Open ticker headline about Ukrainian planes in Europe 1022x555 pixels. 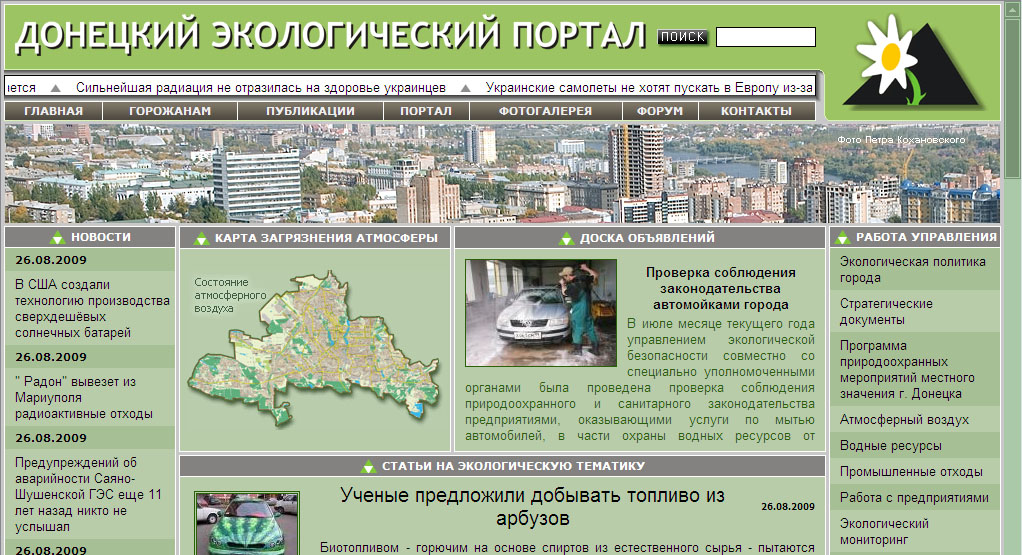pos(649,87)
